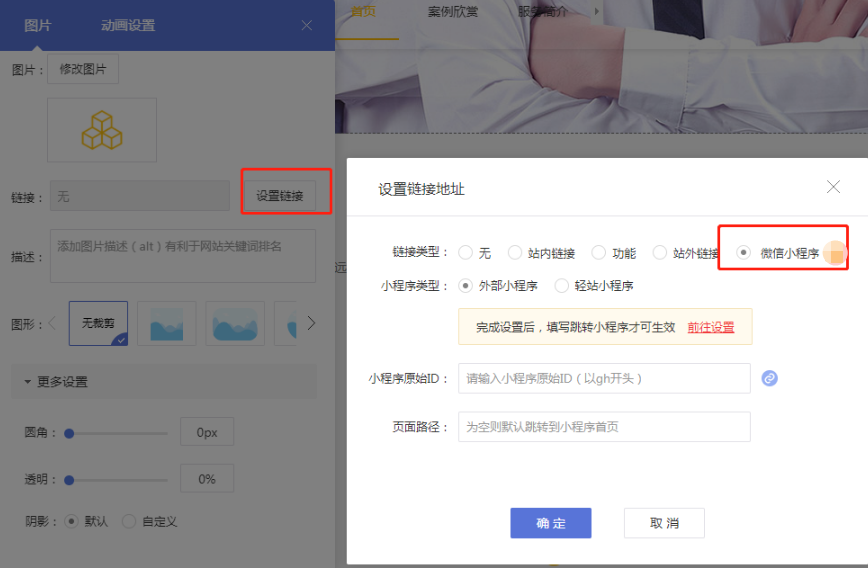This screenshot has width=868, height=568.
Task: Click the yellow cube image thumbnail
Action: [x=102, y=130]
